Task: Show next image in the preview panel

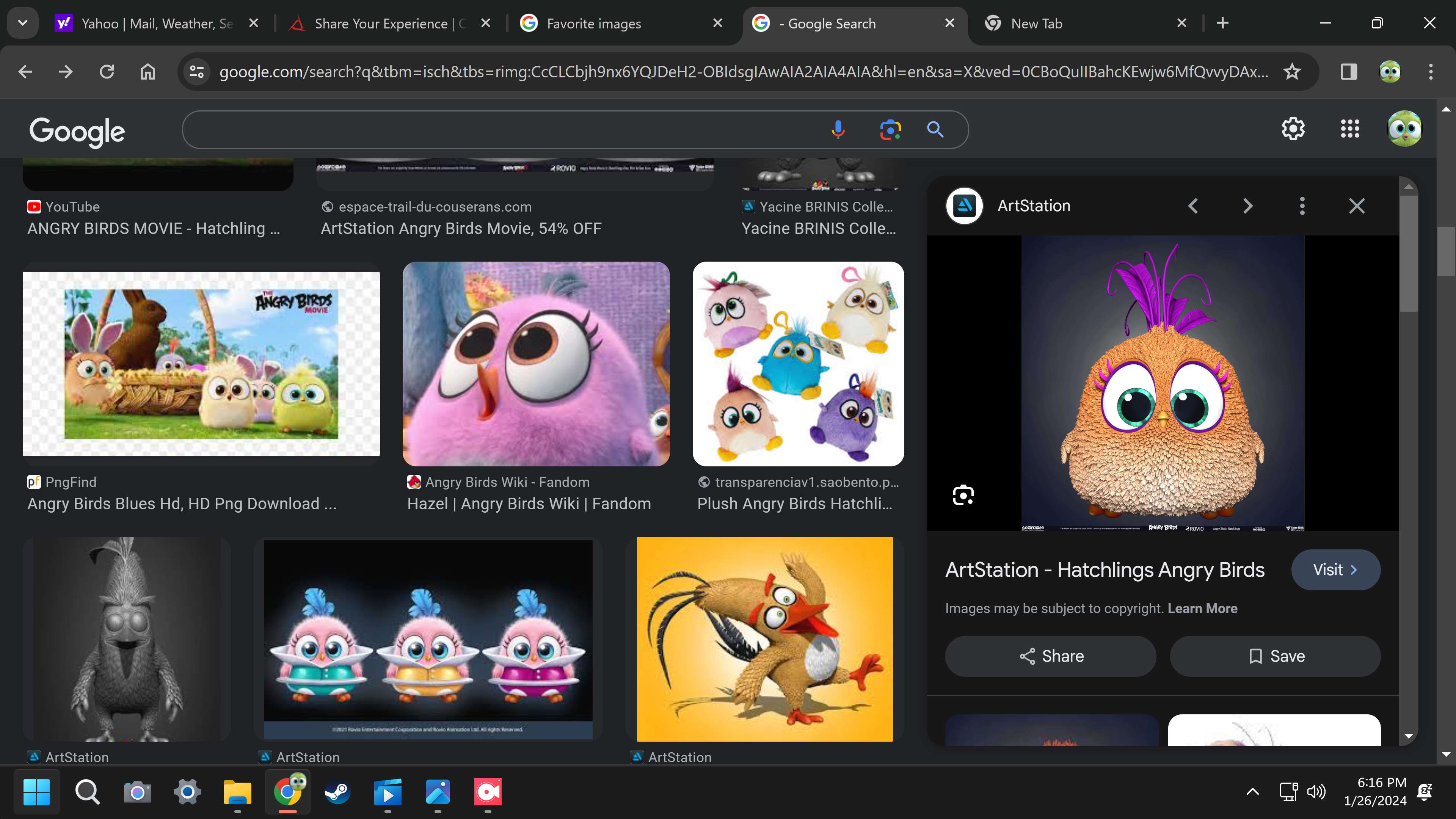Action: click(x=1247, y=206)
